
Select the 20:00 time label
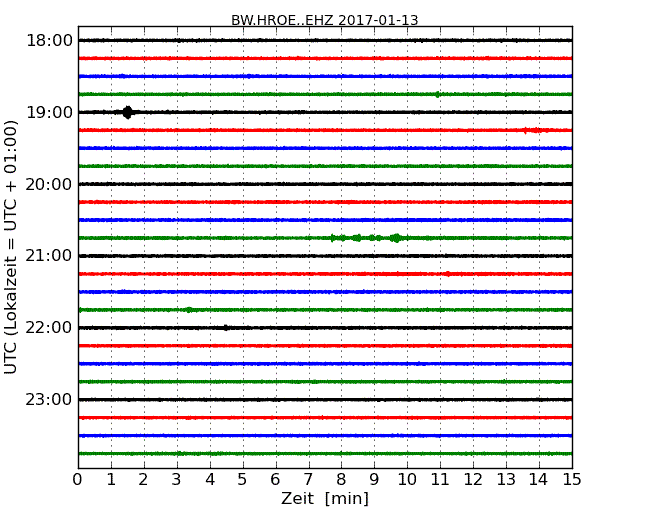pos(49,184)
